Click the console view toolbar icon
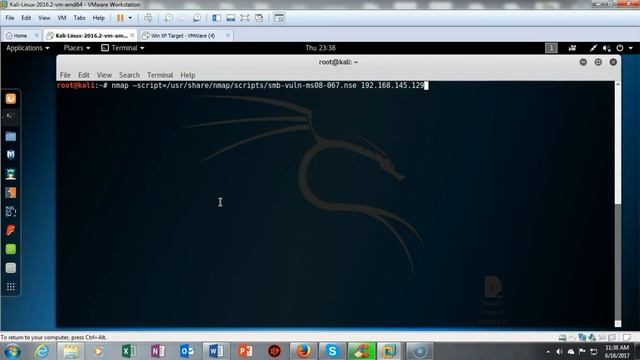Image resolution: width=640 pixels, height=360 pixels. [x=279, y=18]
